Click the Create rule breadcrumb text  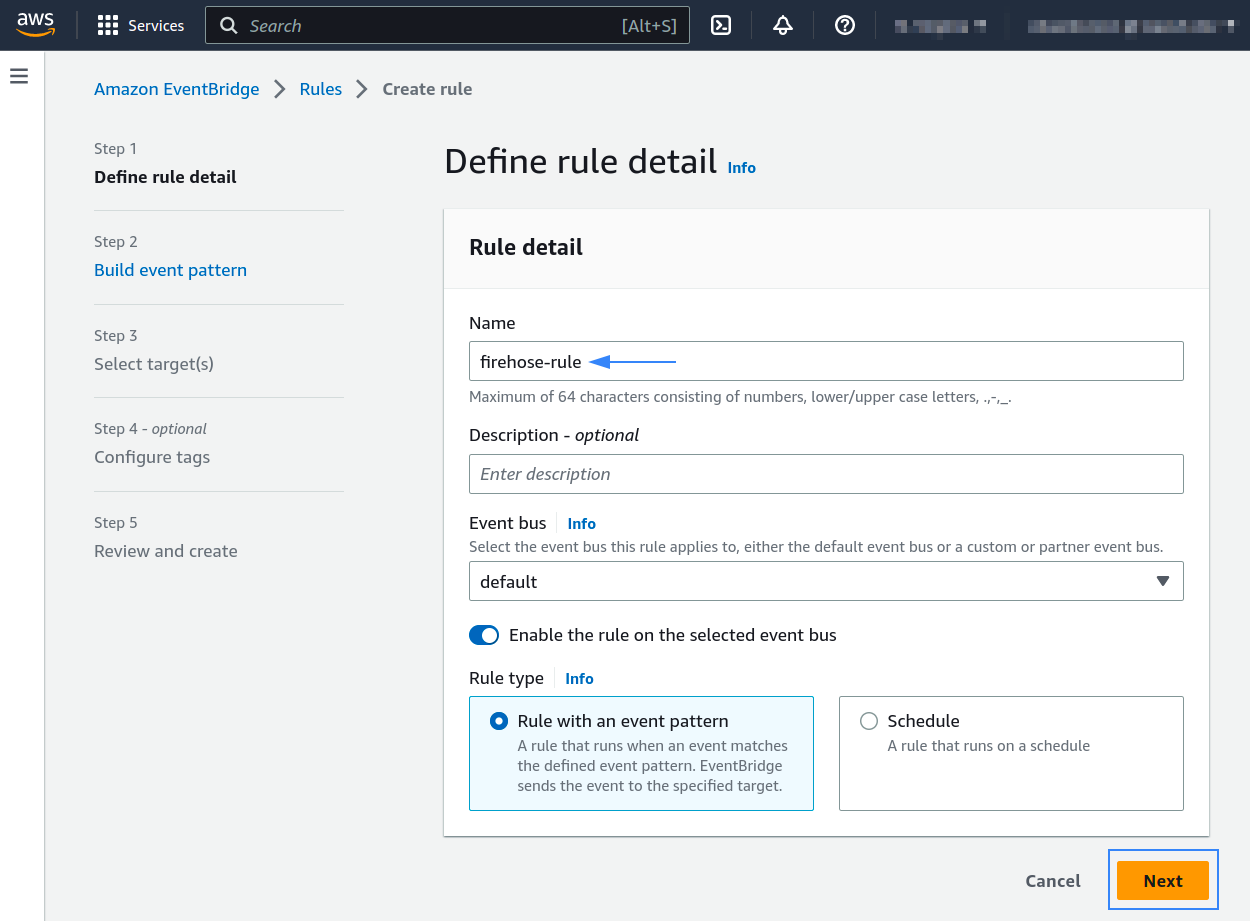pyautogui.click(x=427, y=89)
